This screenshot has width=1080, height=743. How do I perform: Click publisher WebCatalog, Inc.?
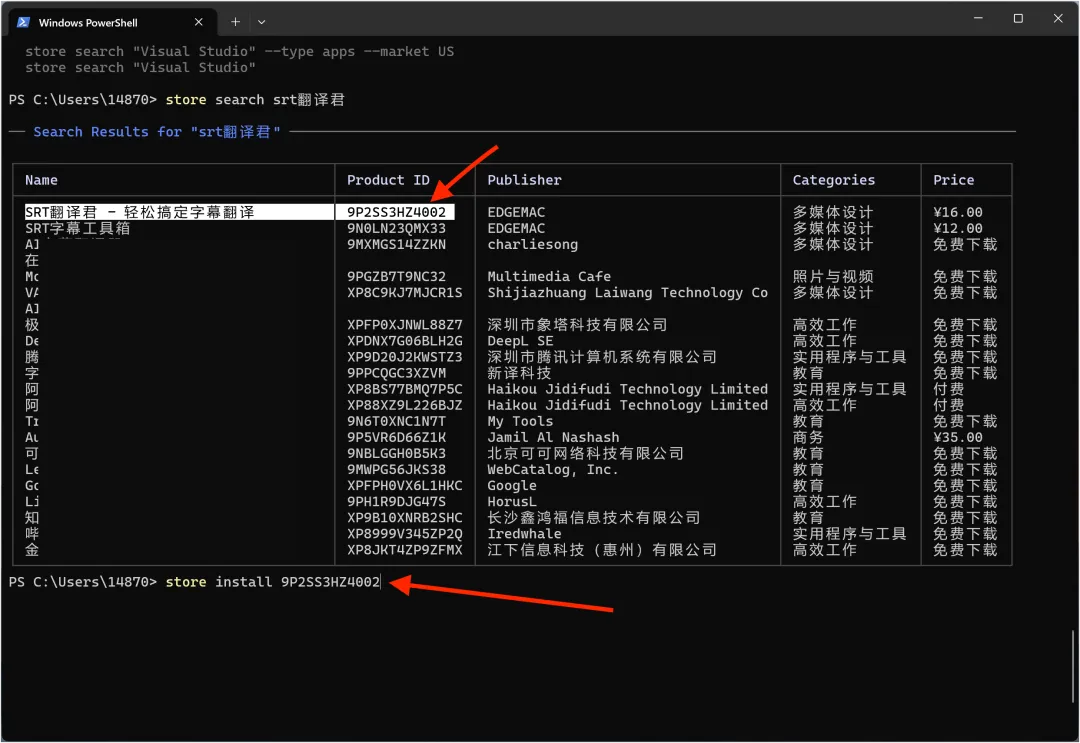coord(553,470)
